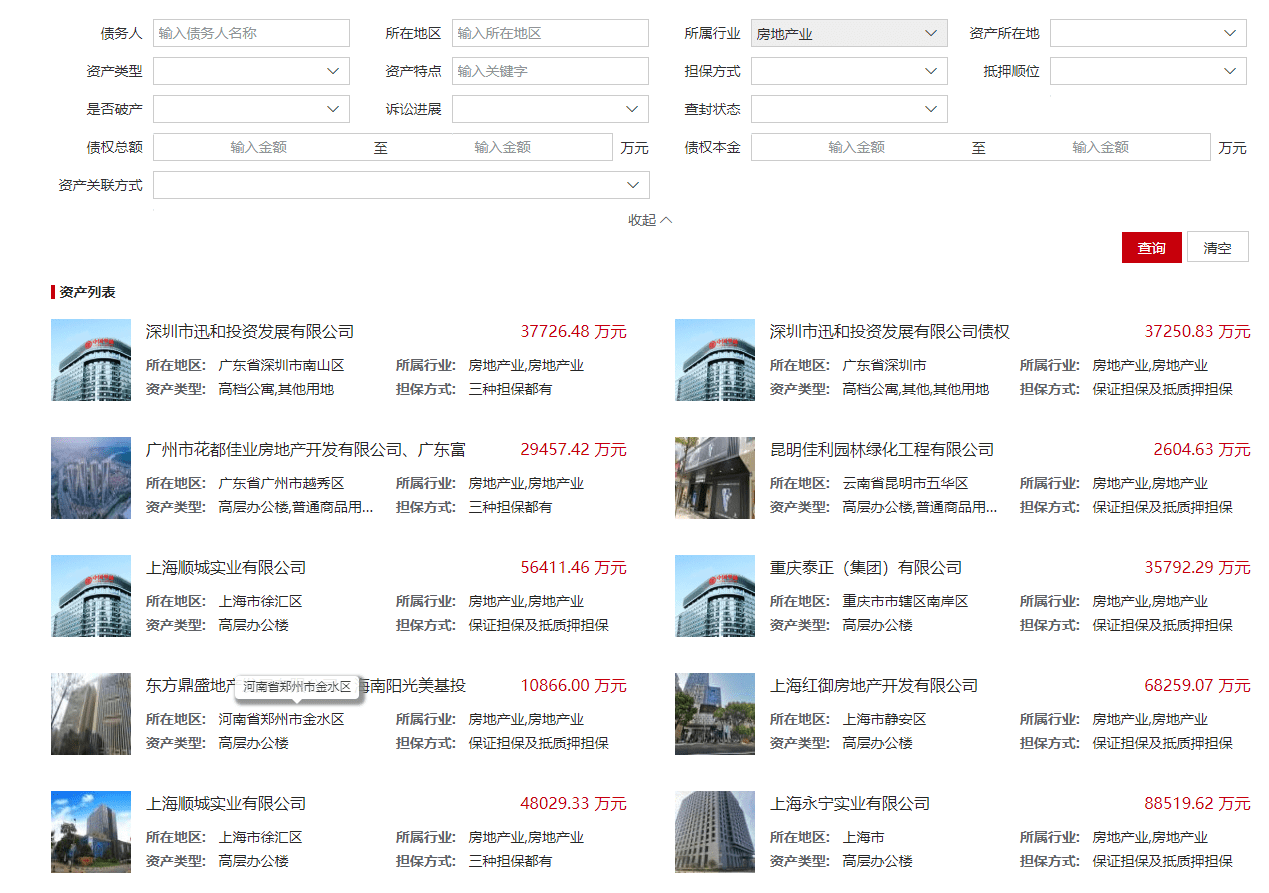The width and height of the screenshot is (1269, 893).
Task: Click the 37726.48 万元 amount
Action: tap(573, 332)
